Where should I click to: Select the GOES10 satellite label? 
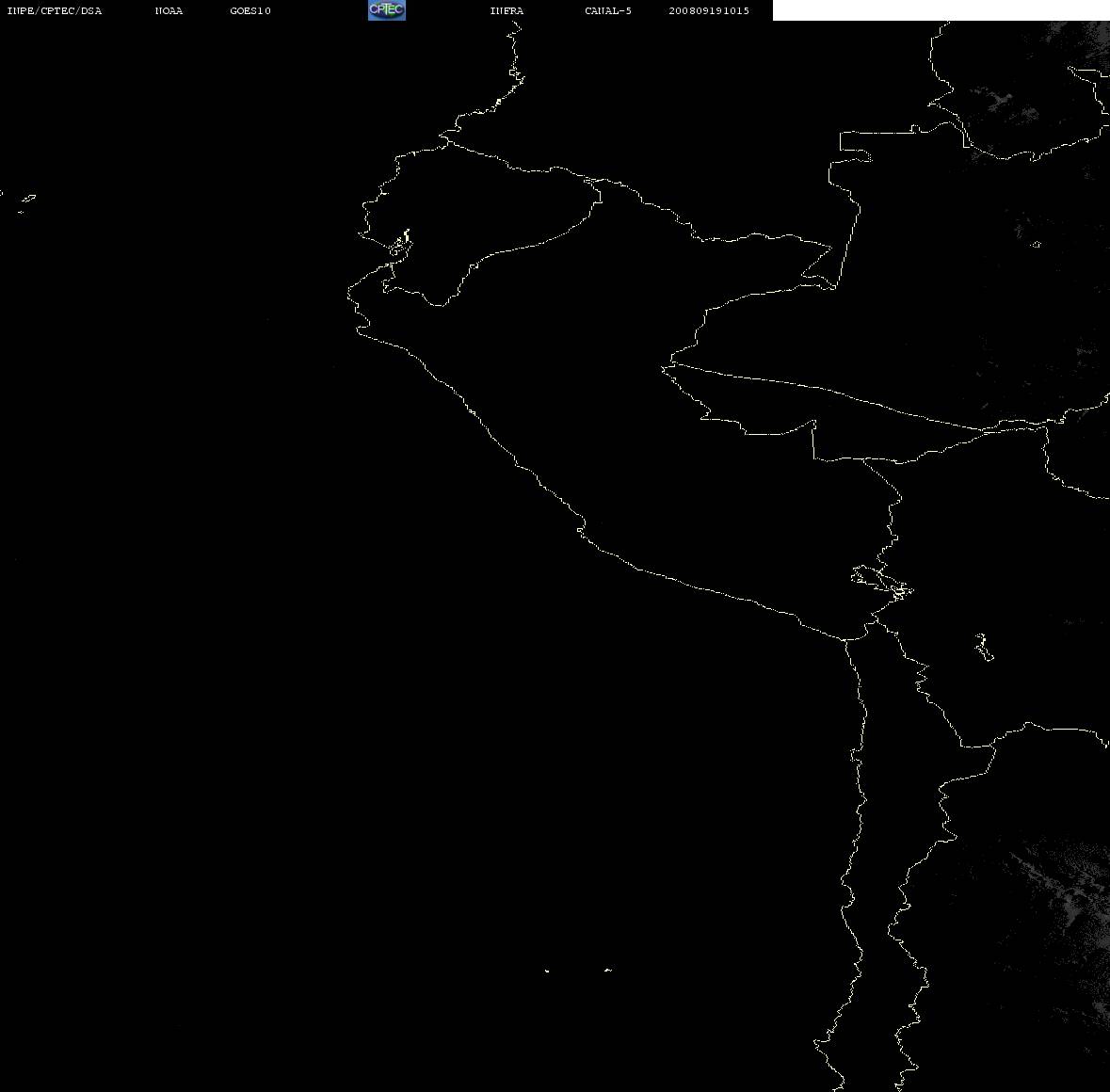[250, 10]
